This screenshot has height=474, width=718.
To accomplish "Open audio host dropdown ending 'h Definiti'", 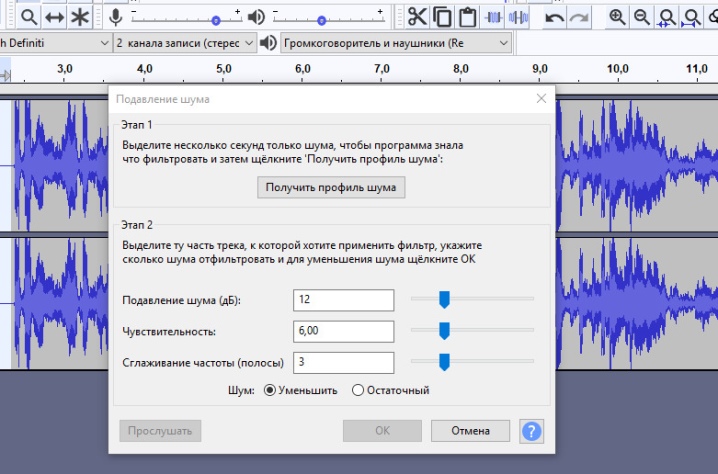I will [x=55, y=43].
